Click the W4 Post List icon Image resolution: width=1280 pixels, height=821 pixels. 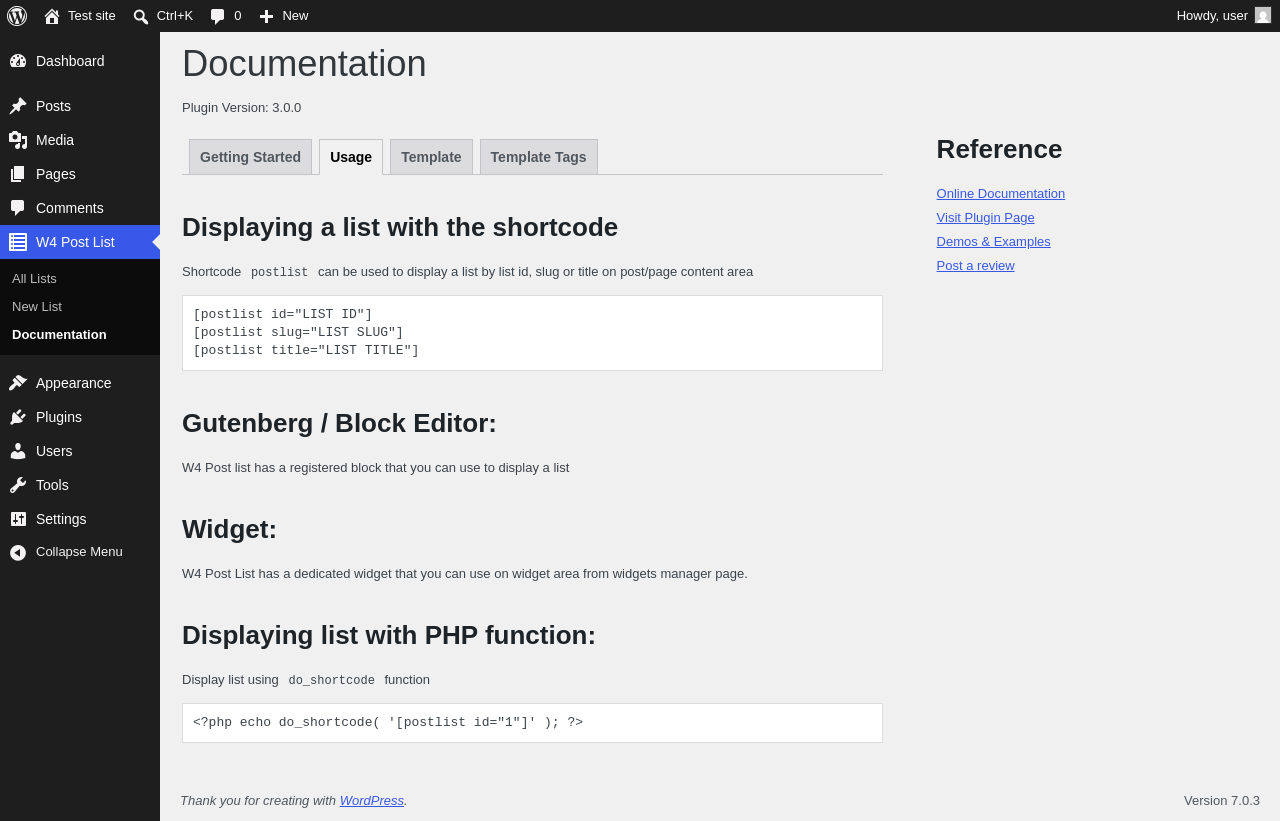pos(18,242)
